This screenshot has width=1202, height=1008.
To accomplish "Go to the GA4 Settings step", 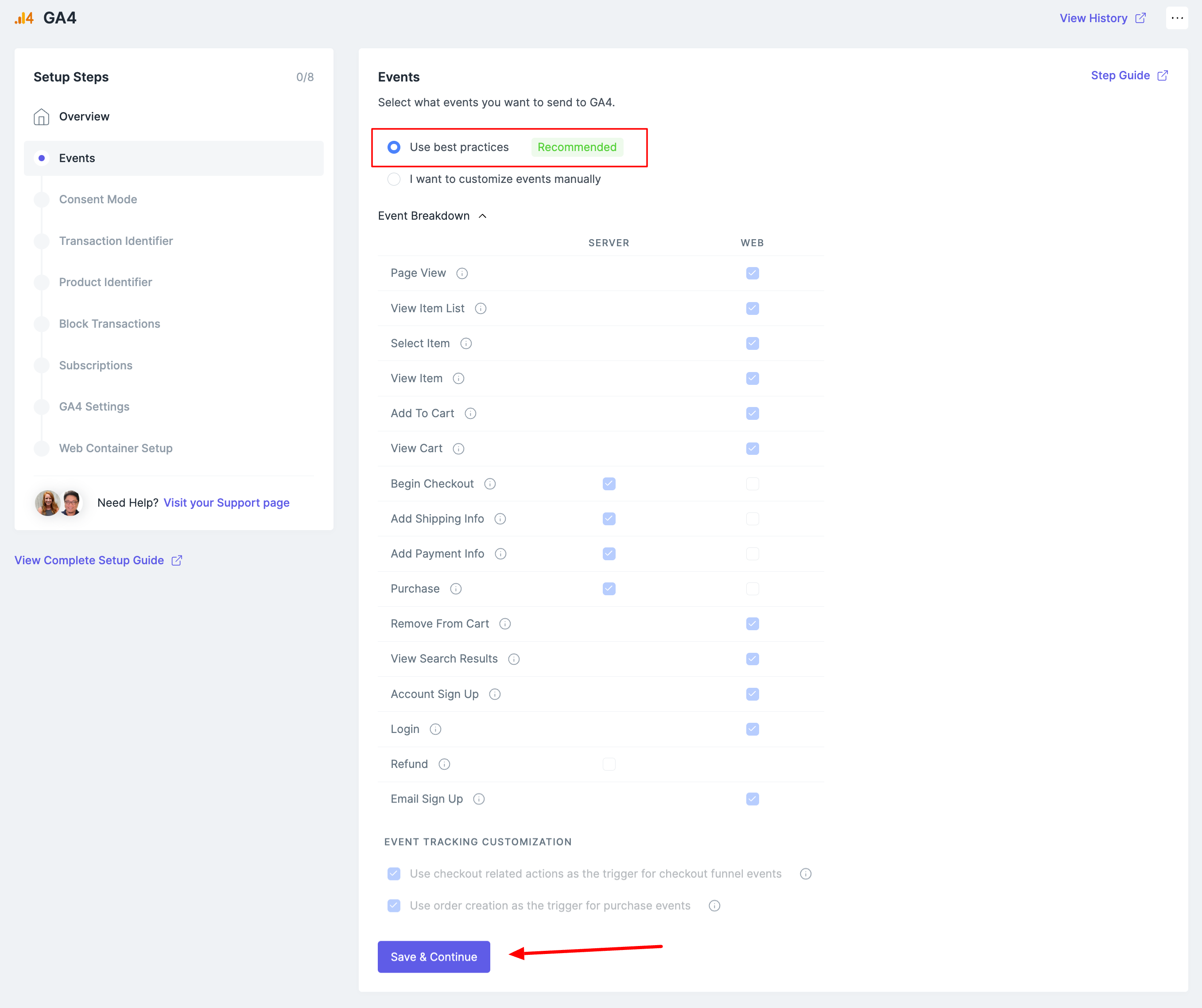I will [x=94, y=407].
